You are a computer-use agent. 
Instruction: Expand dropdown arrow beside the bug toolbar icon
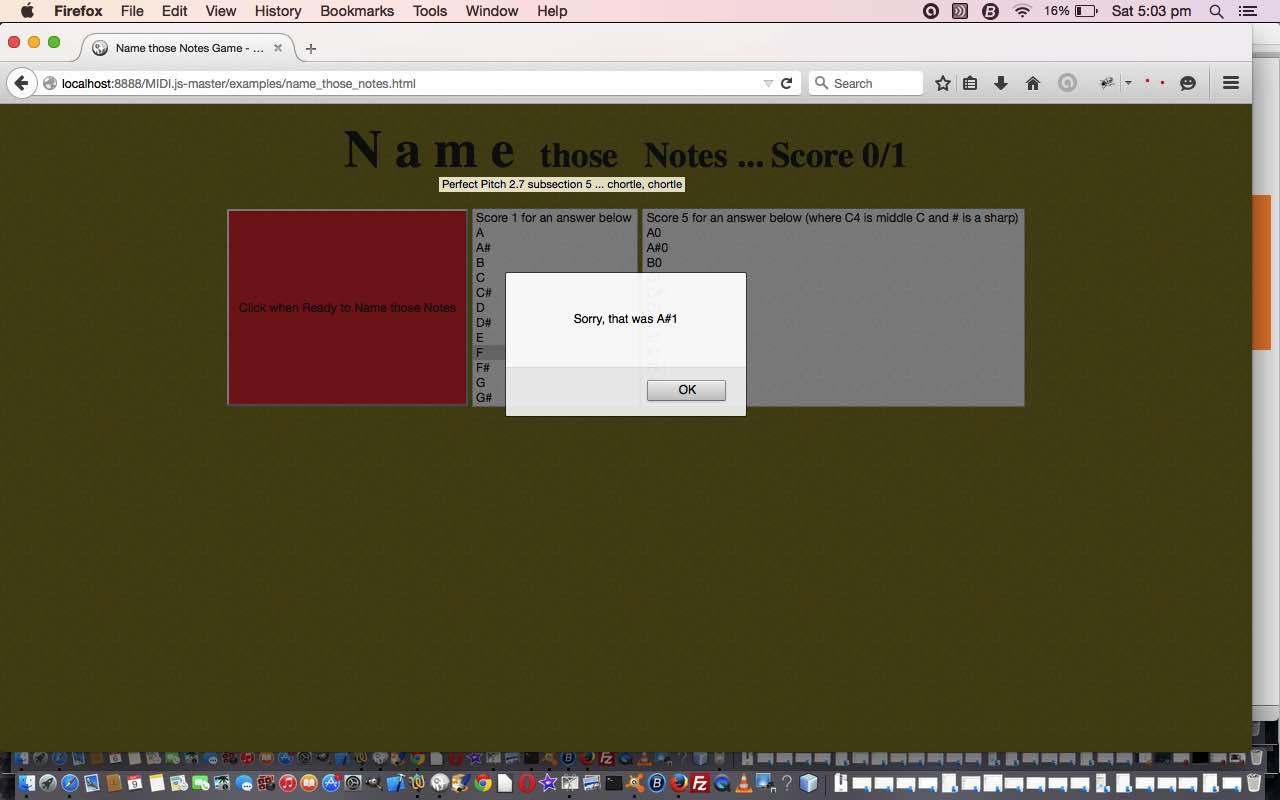pos(1128,84)
